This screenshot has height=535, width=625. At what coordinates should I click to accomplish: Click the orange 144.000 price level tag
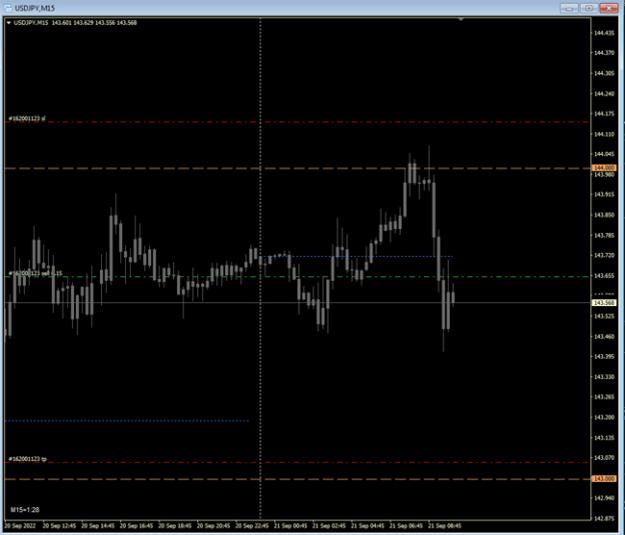click(604, 168)
